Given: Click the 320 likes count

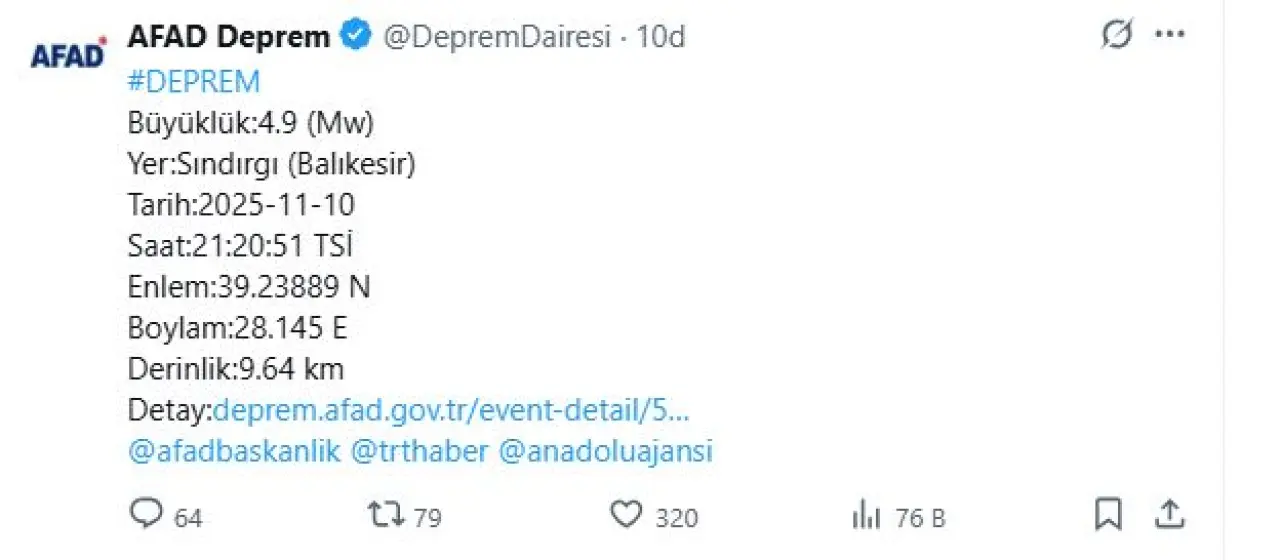Looking at the screenshot, I should point(677,518).
